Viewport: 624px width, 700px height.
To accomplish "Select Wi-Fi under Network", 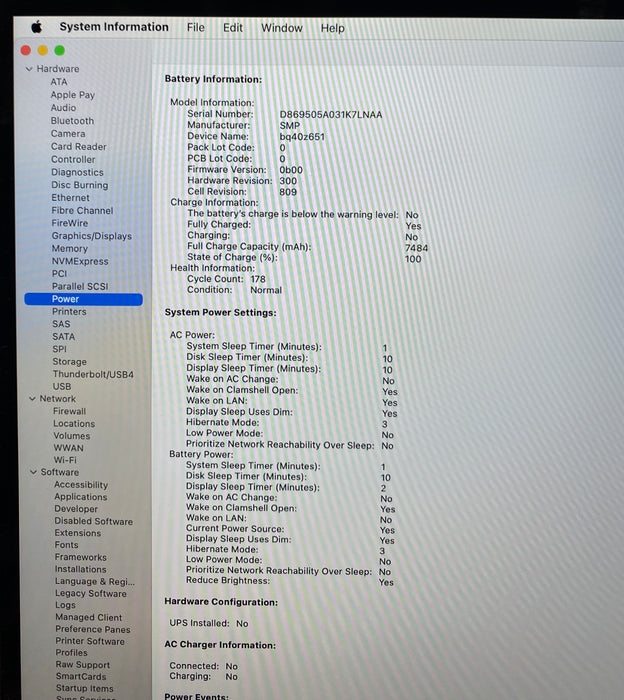I will [65, 460].
